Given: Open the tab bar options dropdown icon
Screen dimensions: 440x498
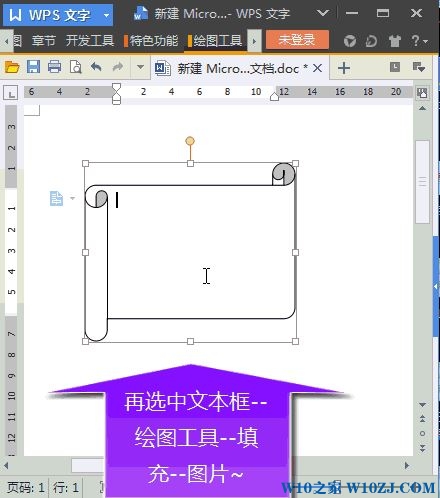Looking at the screenshot, I should (419, 67).
